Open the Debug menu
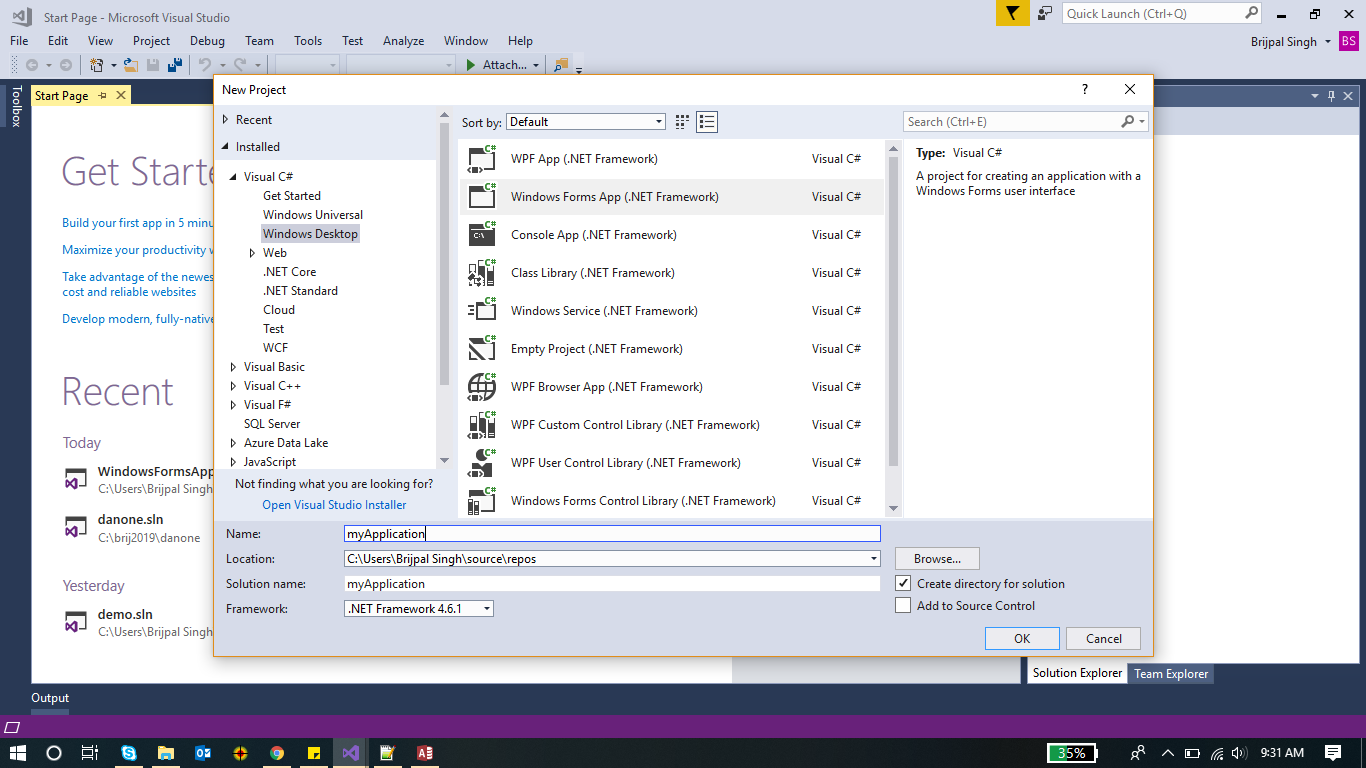The image size is (1366, 768). click(207, 41)
